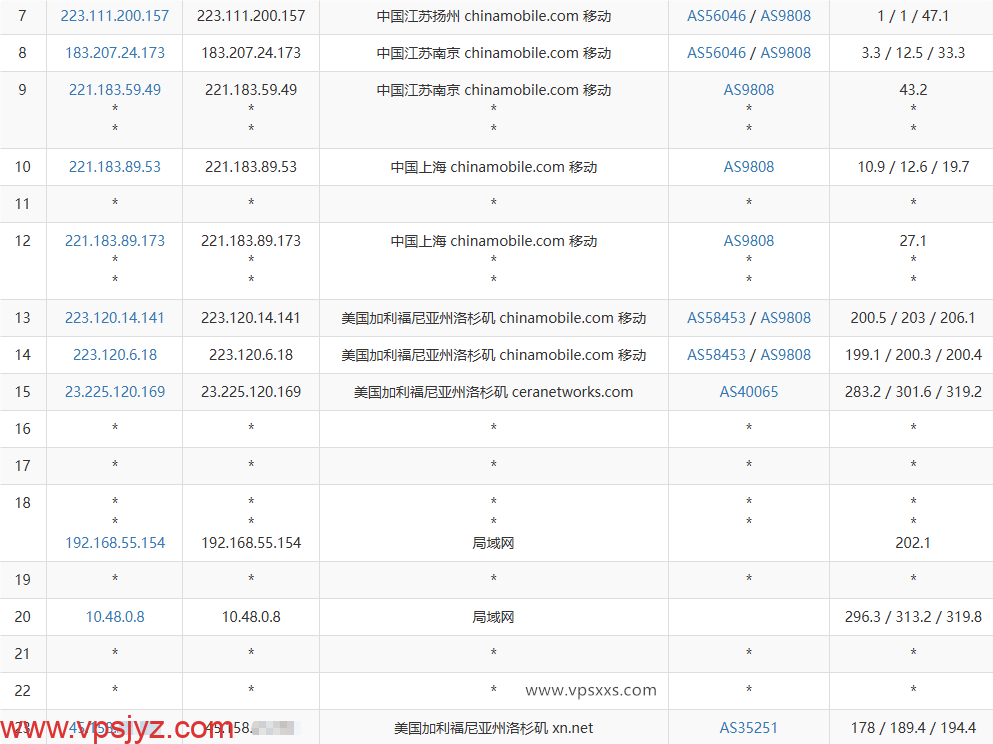Open IP link 10.48.0.8

[115, 617]
